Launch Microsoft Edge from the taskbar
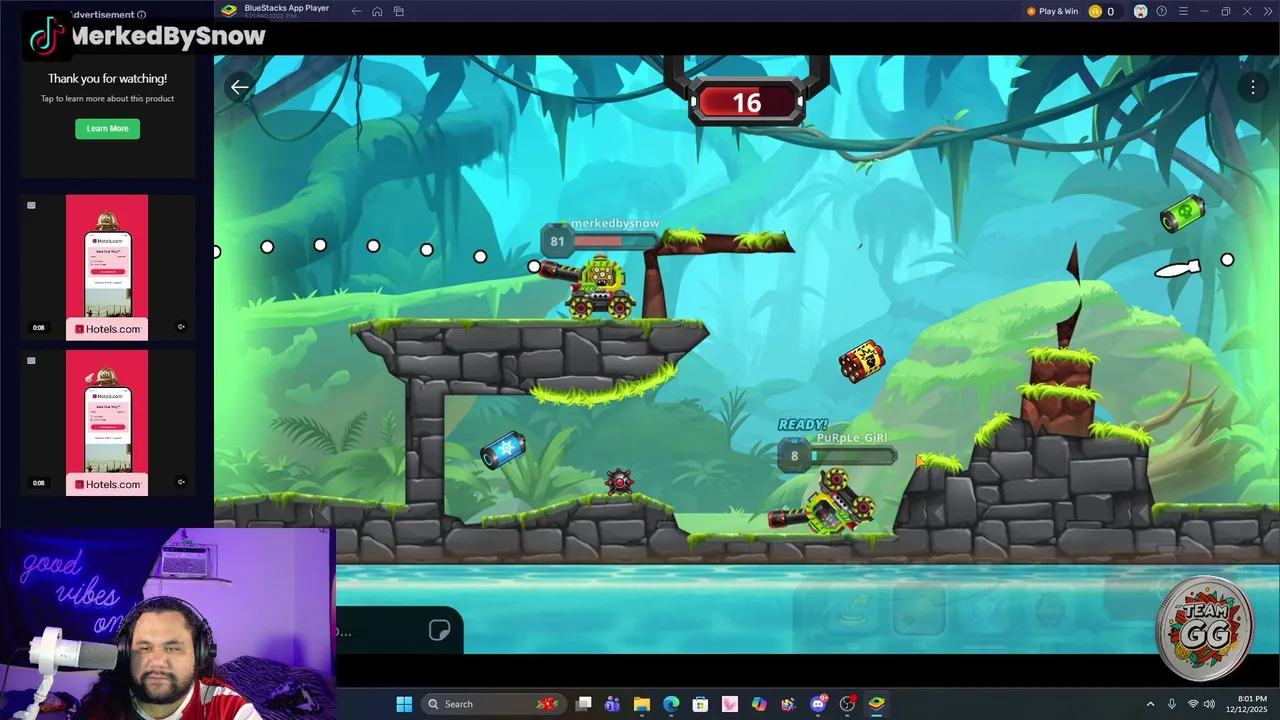1280x720 pixels. point(671,704)
